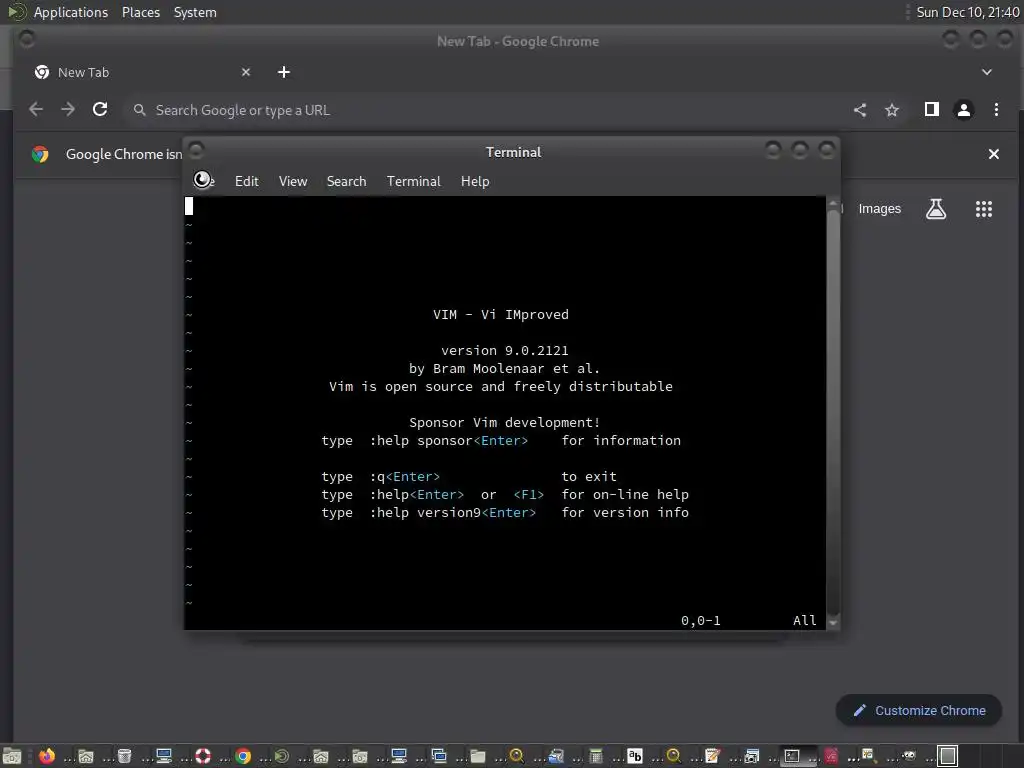Click the 'Google Chrome isn' infobar message text
This screenshot has width=1024, height=768.
(123, 154)
